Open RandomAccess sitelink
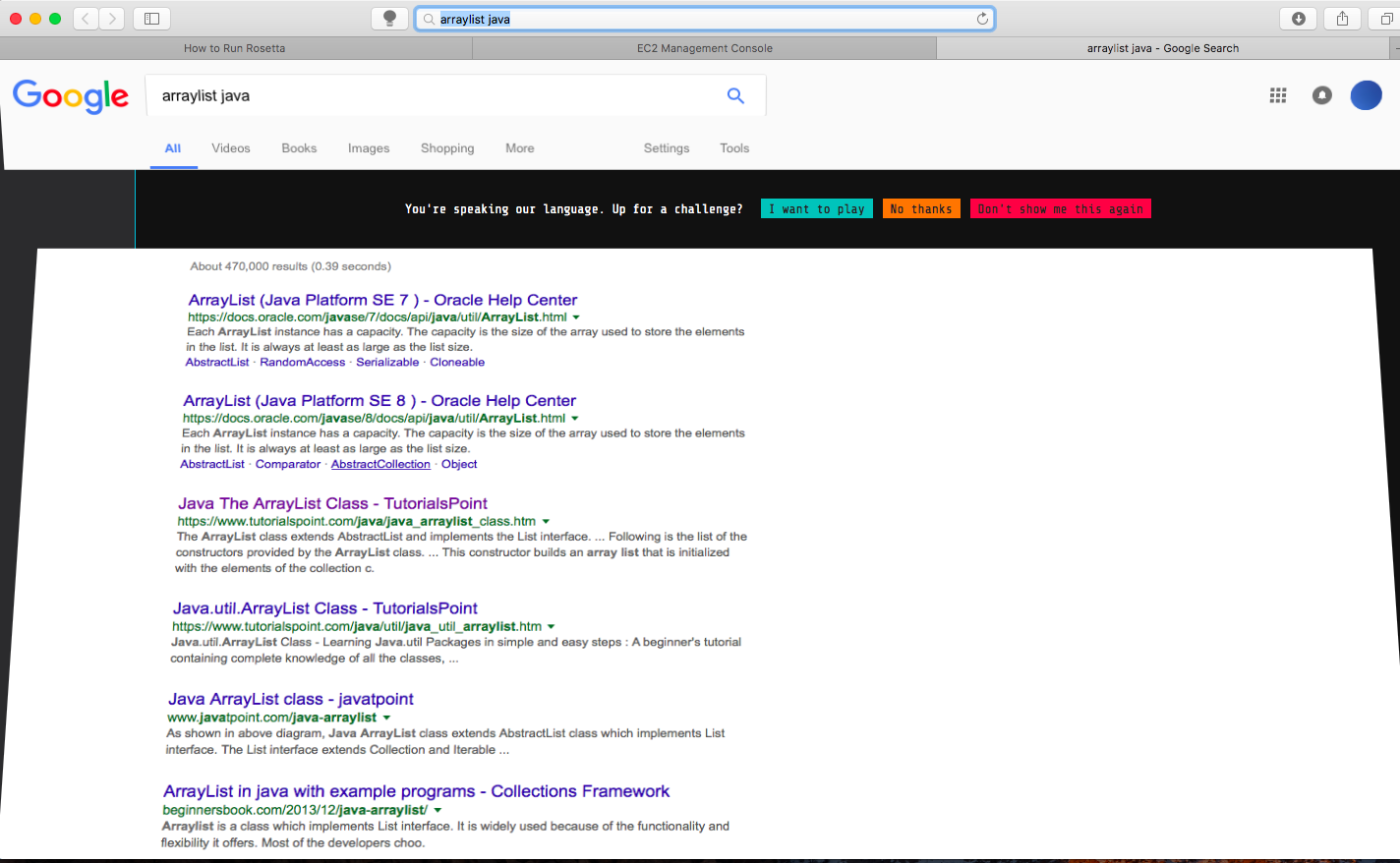 (303, 363)
